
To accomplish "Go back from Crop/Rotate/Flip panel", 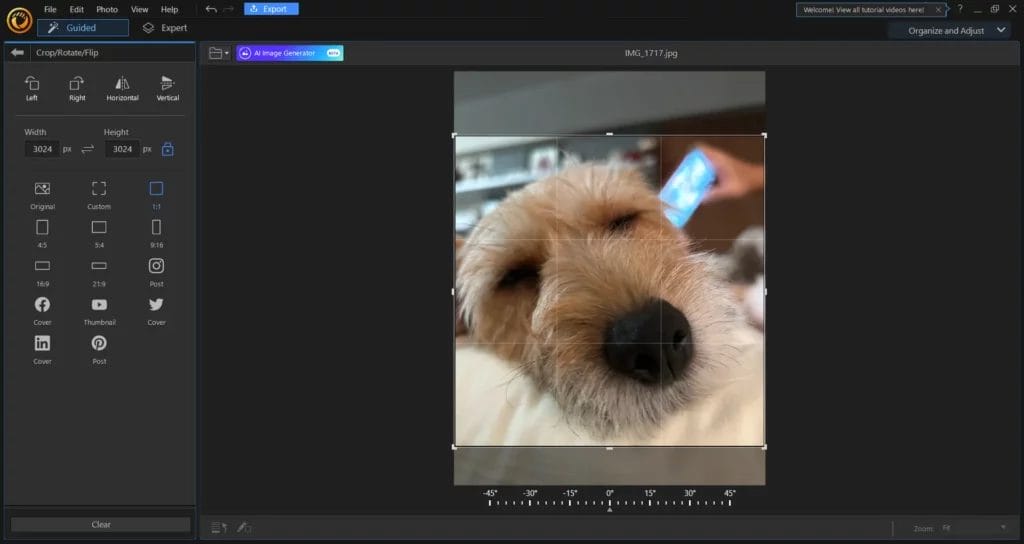I will coord(17,52).
